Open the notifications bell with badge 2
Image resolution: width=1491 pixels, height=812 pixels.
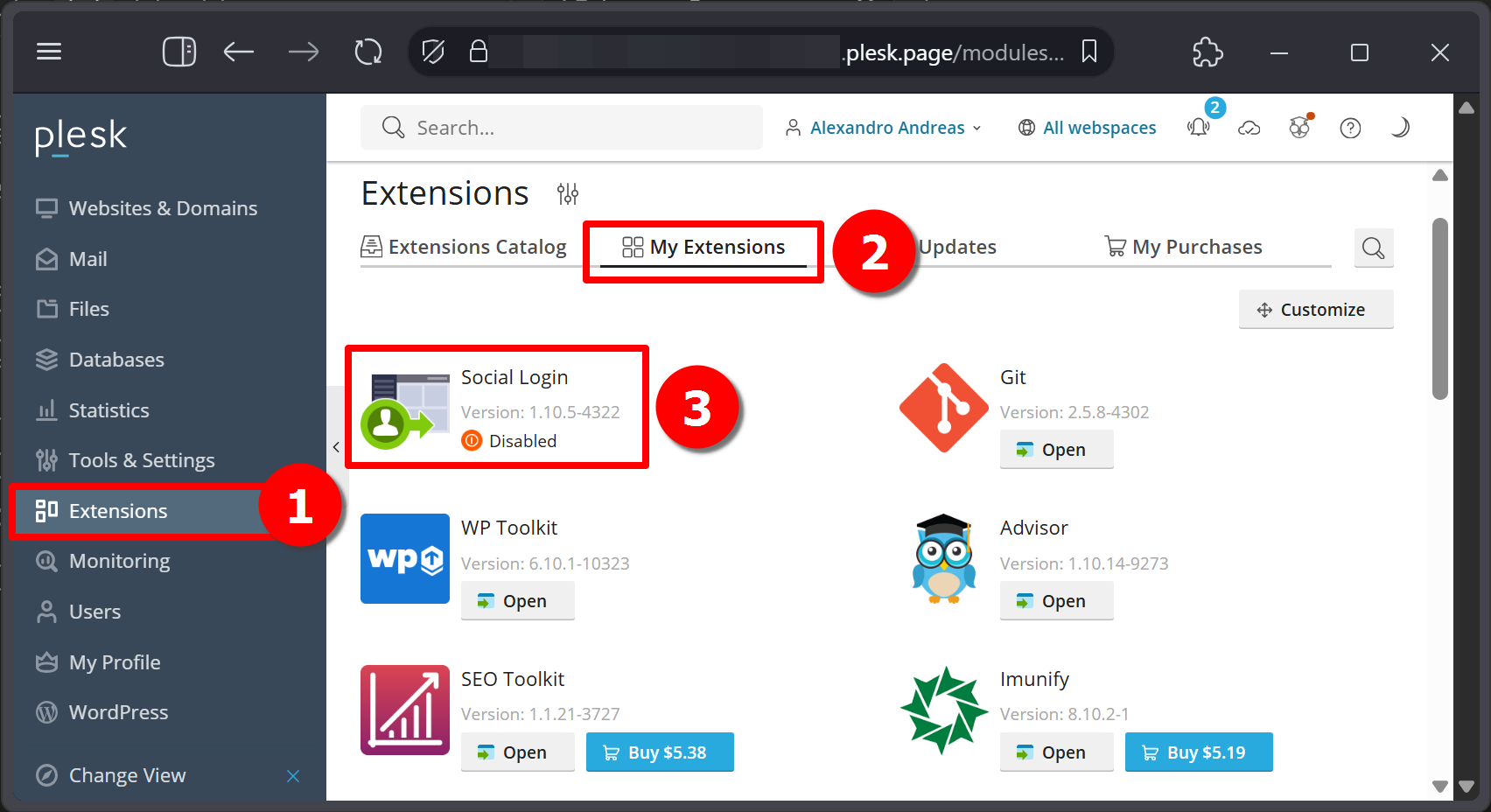1199,127
